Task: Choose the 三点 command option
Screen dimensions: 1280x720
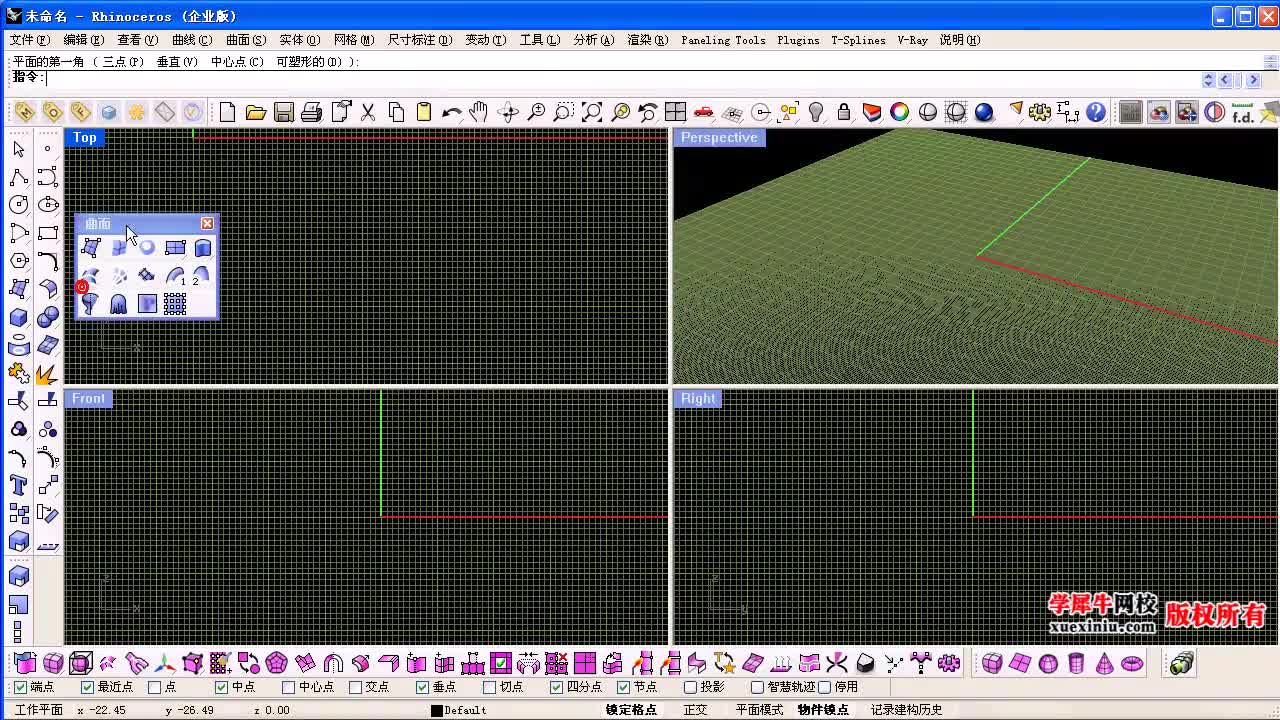Action: pyautogui.click(x=123, y=62)
